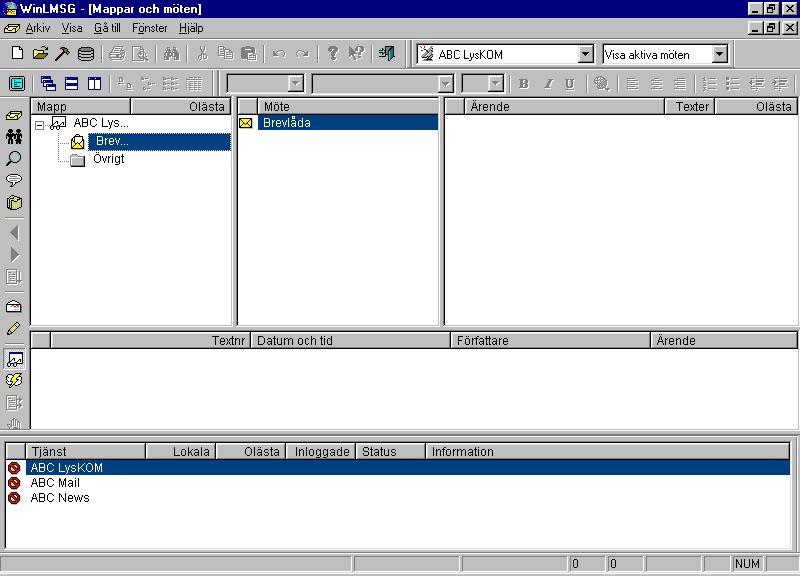Image resolution: width=800 pixels, height=576 pixels.
Task: Click the Redo arrow icon
Action: 303,54
